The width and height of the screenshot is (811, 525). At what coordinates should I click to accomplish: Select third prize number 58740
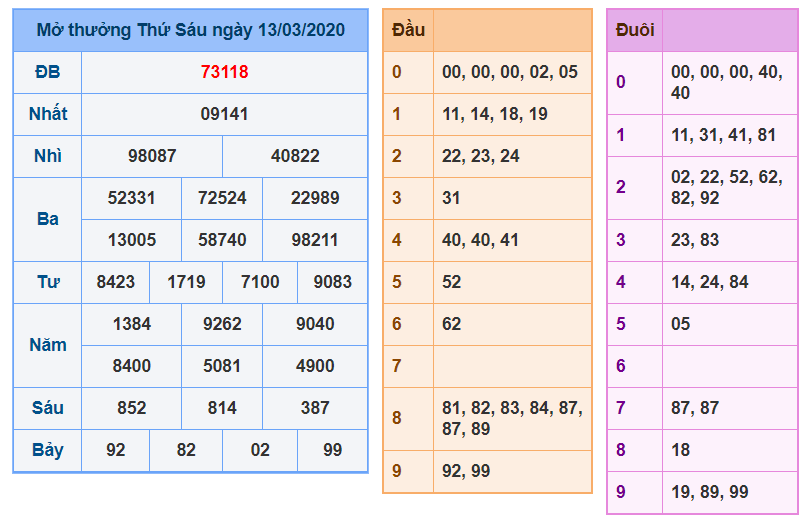tap(222, 240)
